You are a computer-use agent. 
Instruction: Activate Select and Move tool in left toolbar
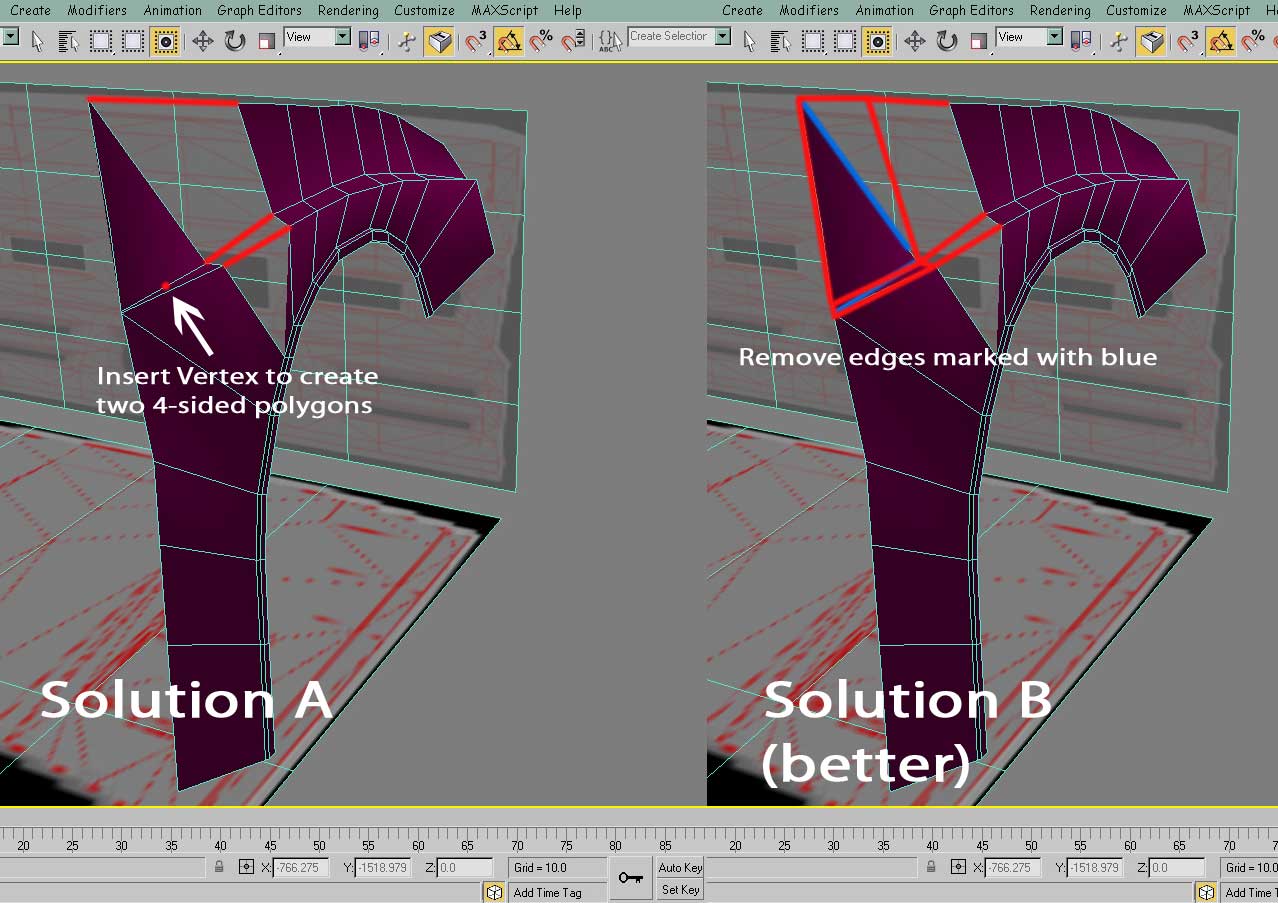pos(203,41)
